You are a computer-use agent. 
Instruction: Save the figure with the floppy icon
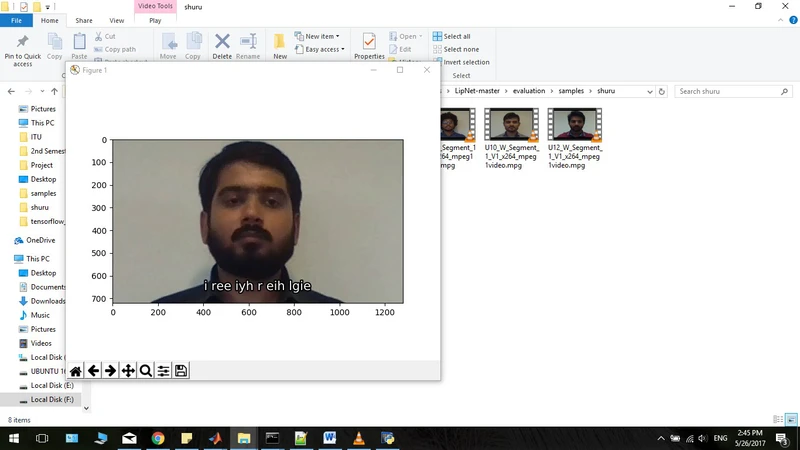tap(181, 371)
